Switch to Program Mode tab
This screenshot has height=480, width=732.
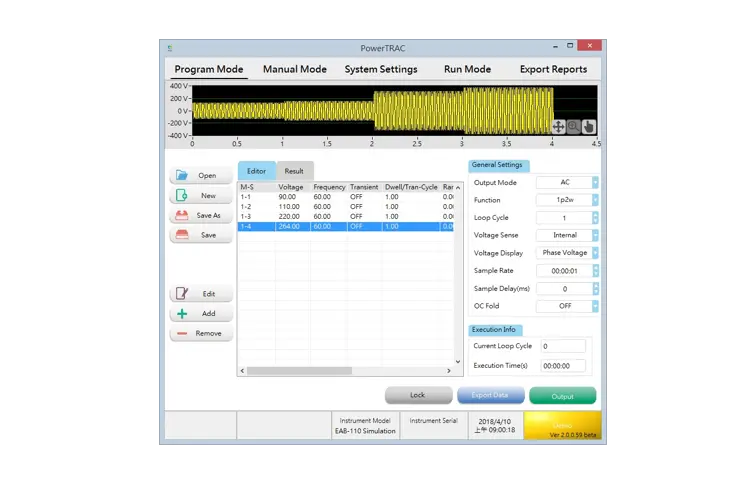[209, 69]
